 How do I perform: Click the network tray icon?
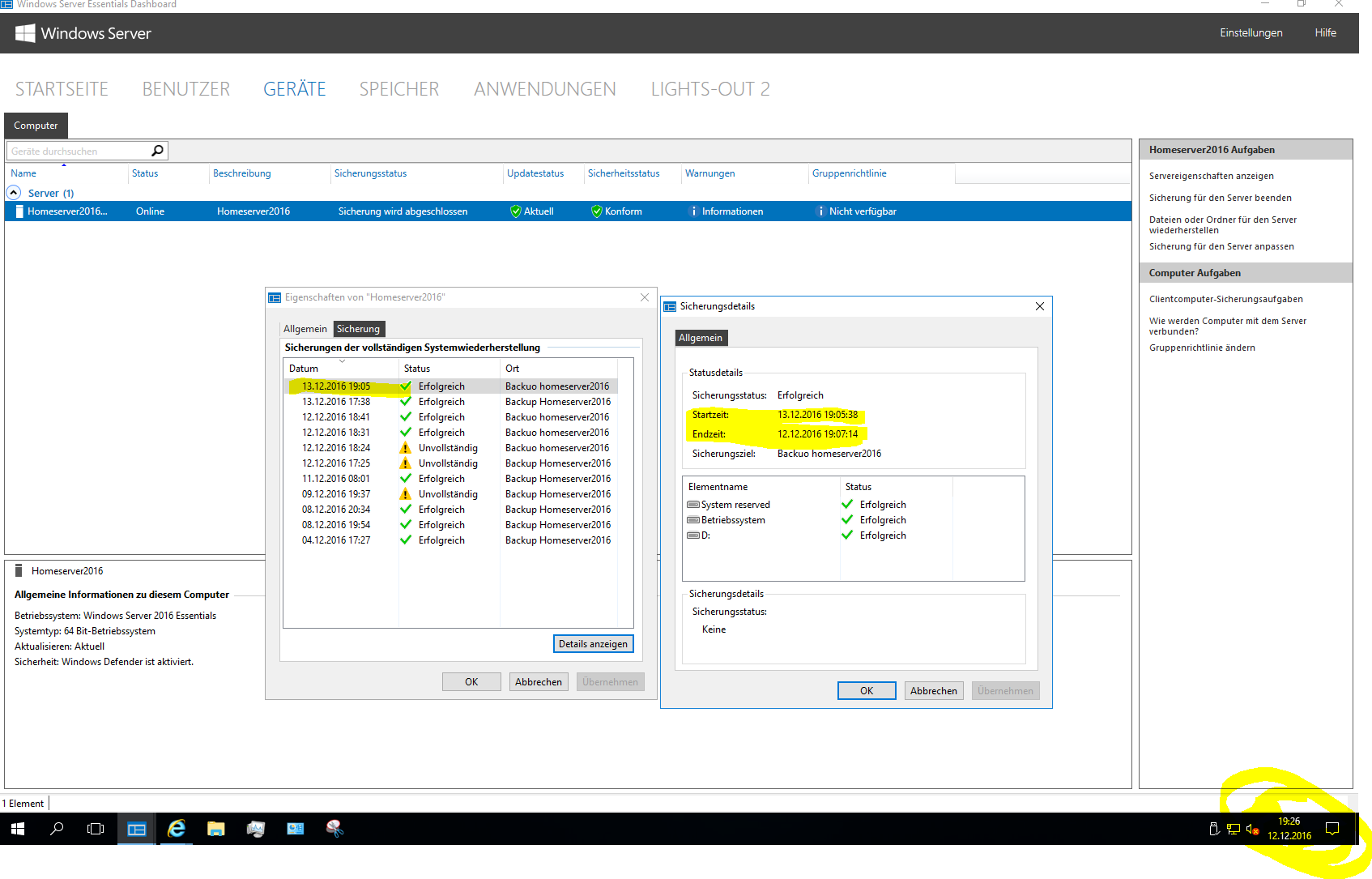click(x=1234, y=829)
